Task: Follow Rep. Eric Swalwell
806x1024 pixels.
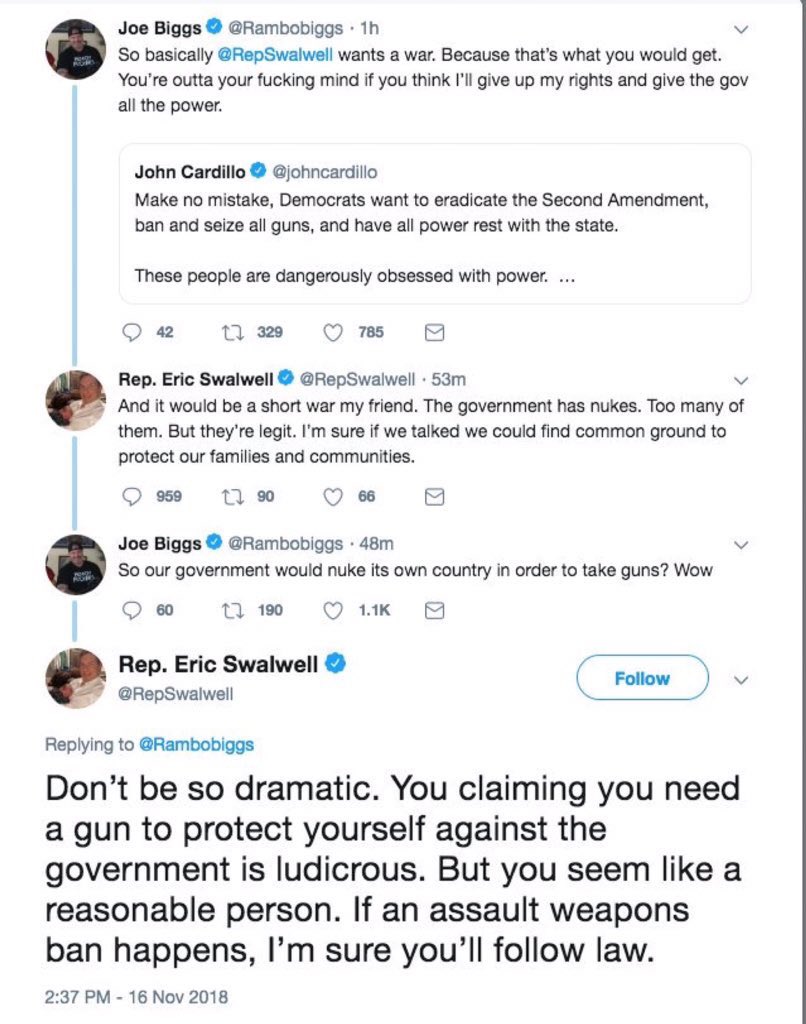Action: [x=641, y=678]
